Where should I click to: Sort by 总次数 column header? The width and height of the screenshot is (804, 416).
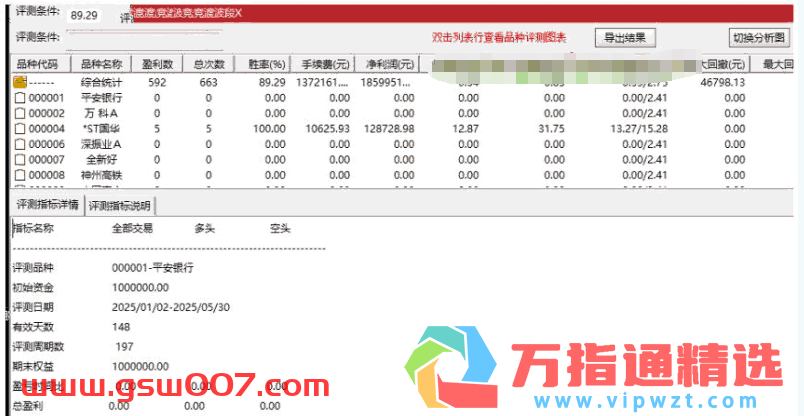click(x=208, y=64)
